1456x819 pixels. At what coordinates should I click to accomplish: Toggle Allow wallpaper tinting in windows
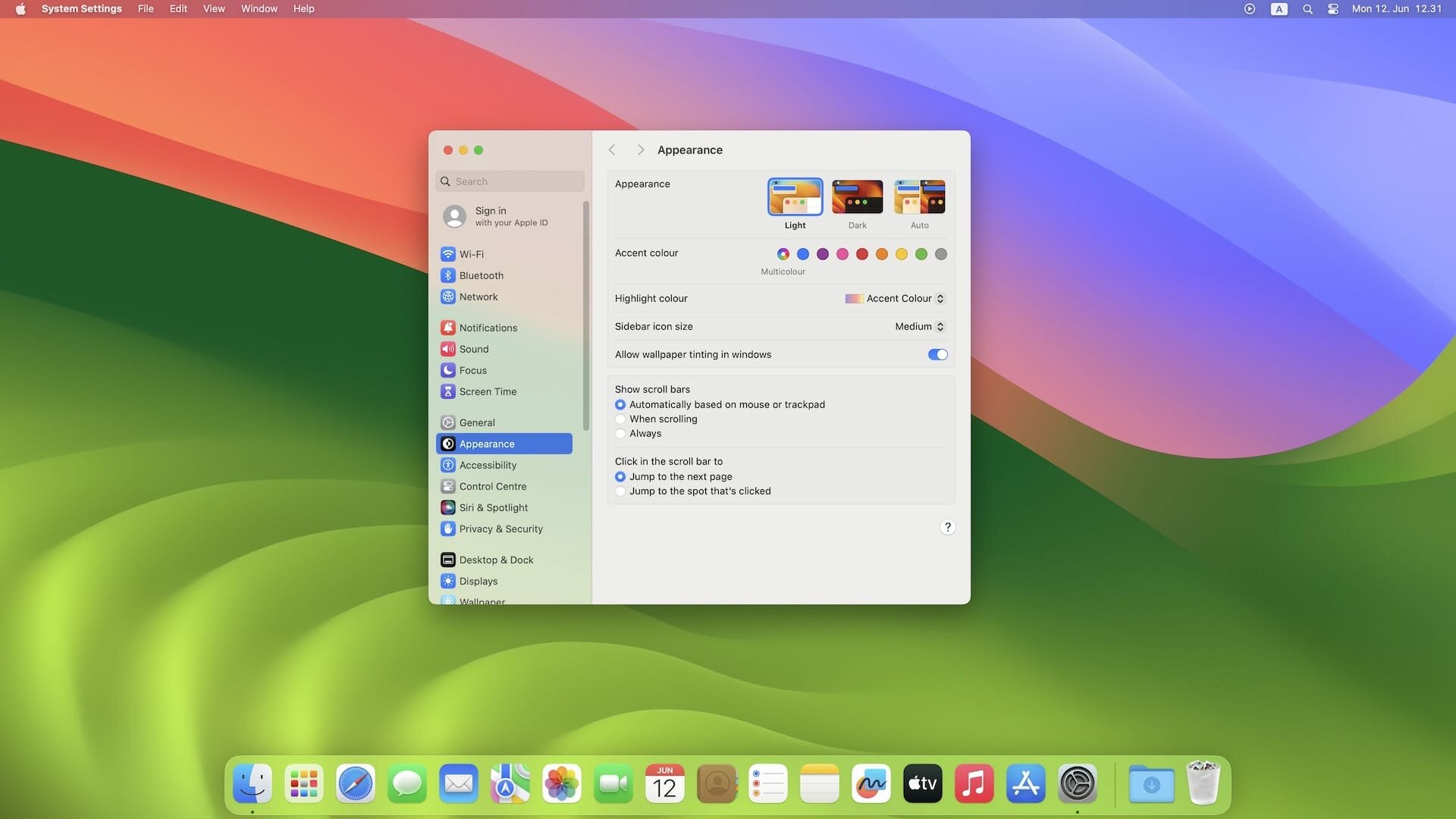[936, 354]
